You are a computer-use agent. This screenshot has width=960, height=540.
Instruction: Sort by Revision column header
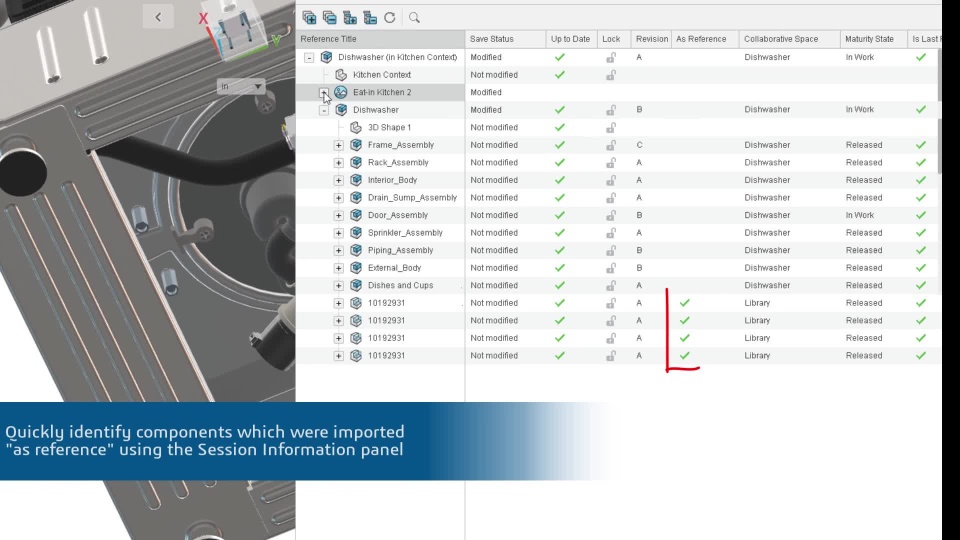click(651, 39)
